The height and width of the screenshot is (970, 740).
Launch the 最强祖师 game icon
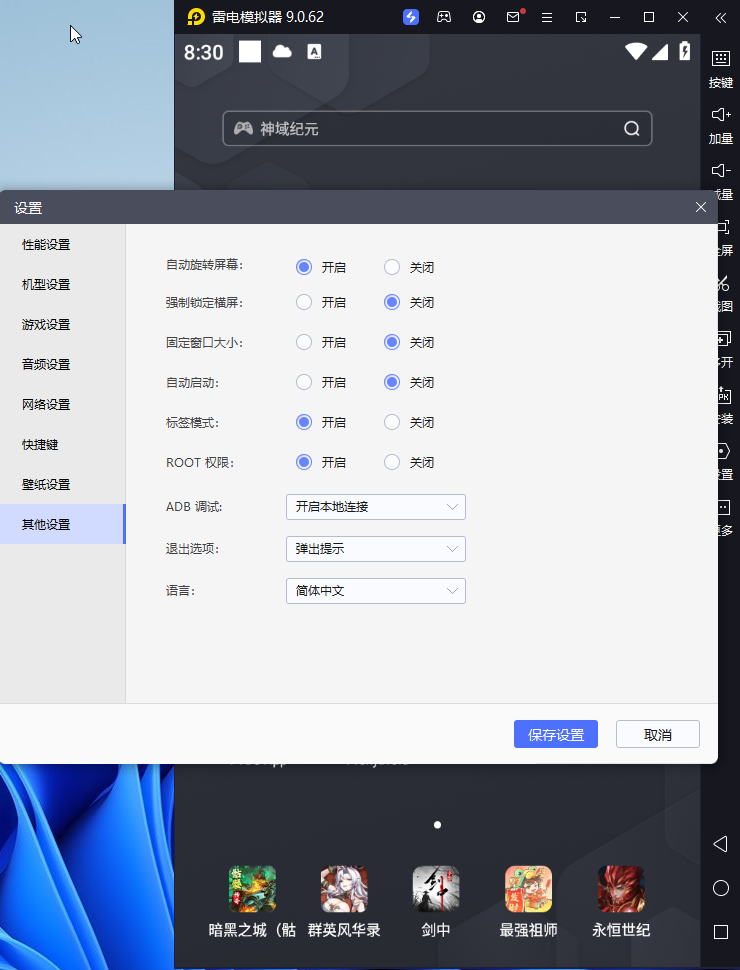pos(528,889)
